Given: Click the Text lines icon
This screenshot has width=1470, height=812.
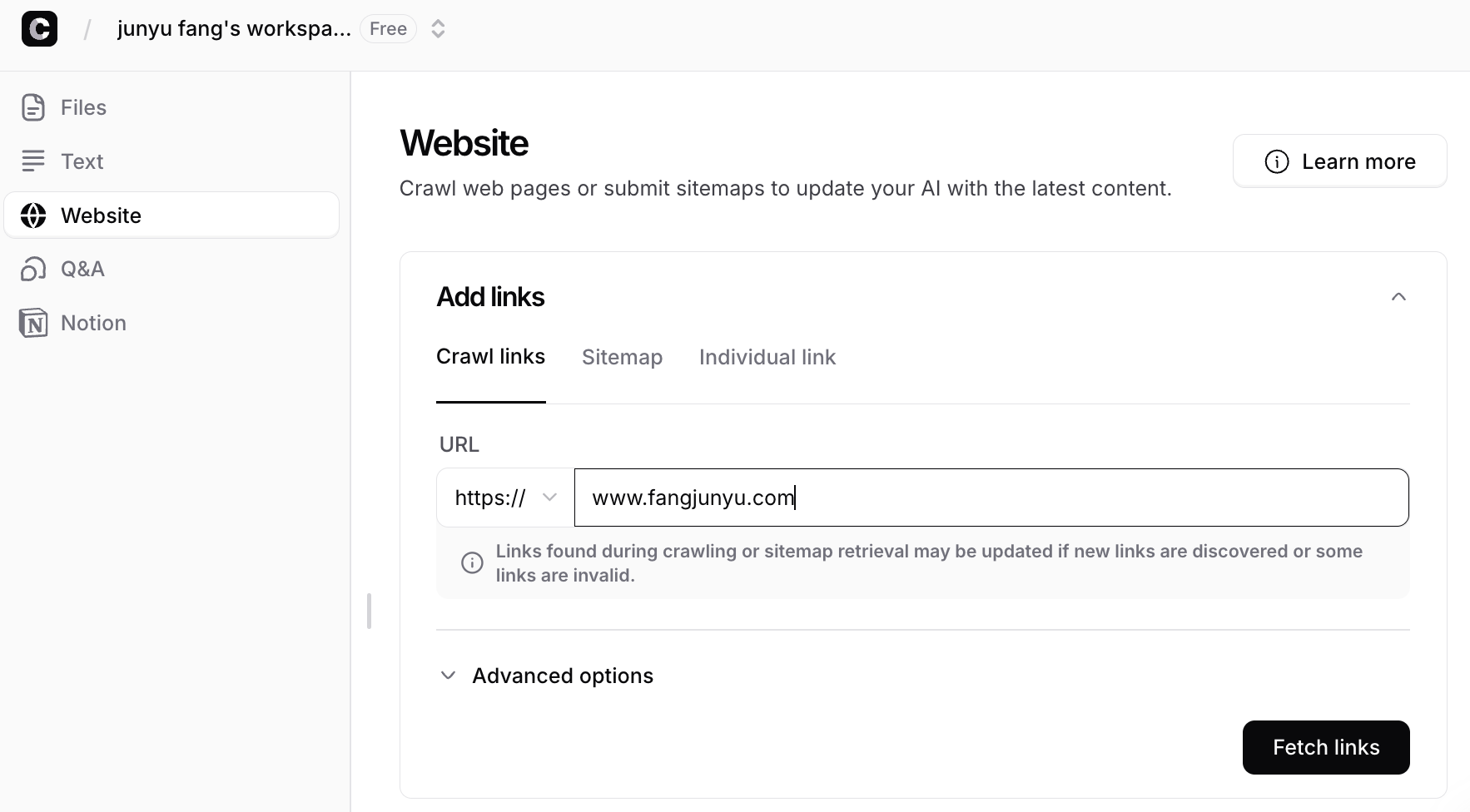Looking at the screenshot, I should coord(33,161).
